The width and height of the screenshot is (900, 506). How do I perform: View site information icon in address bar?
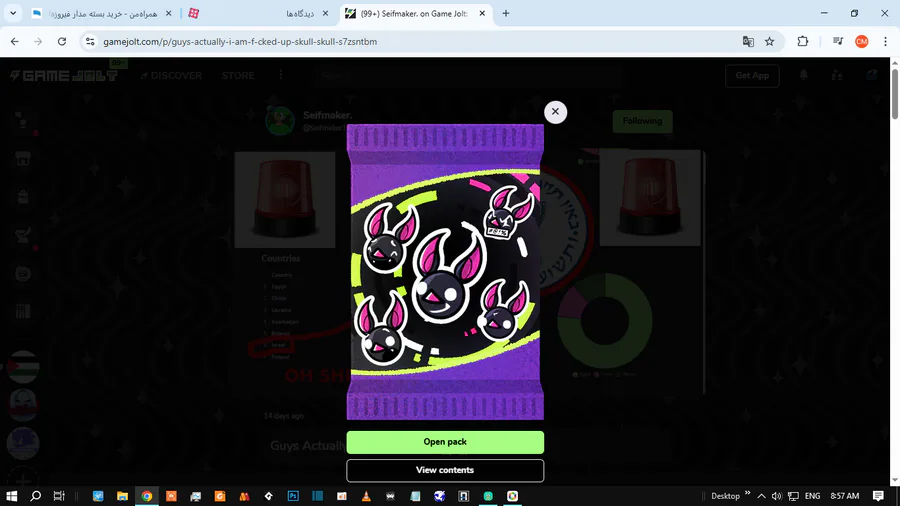90,41
